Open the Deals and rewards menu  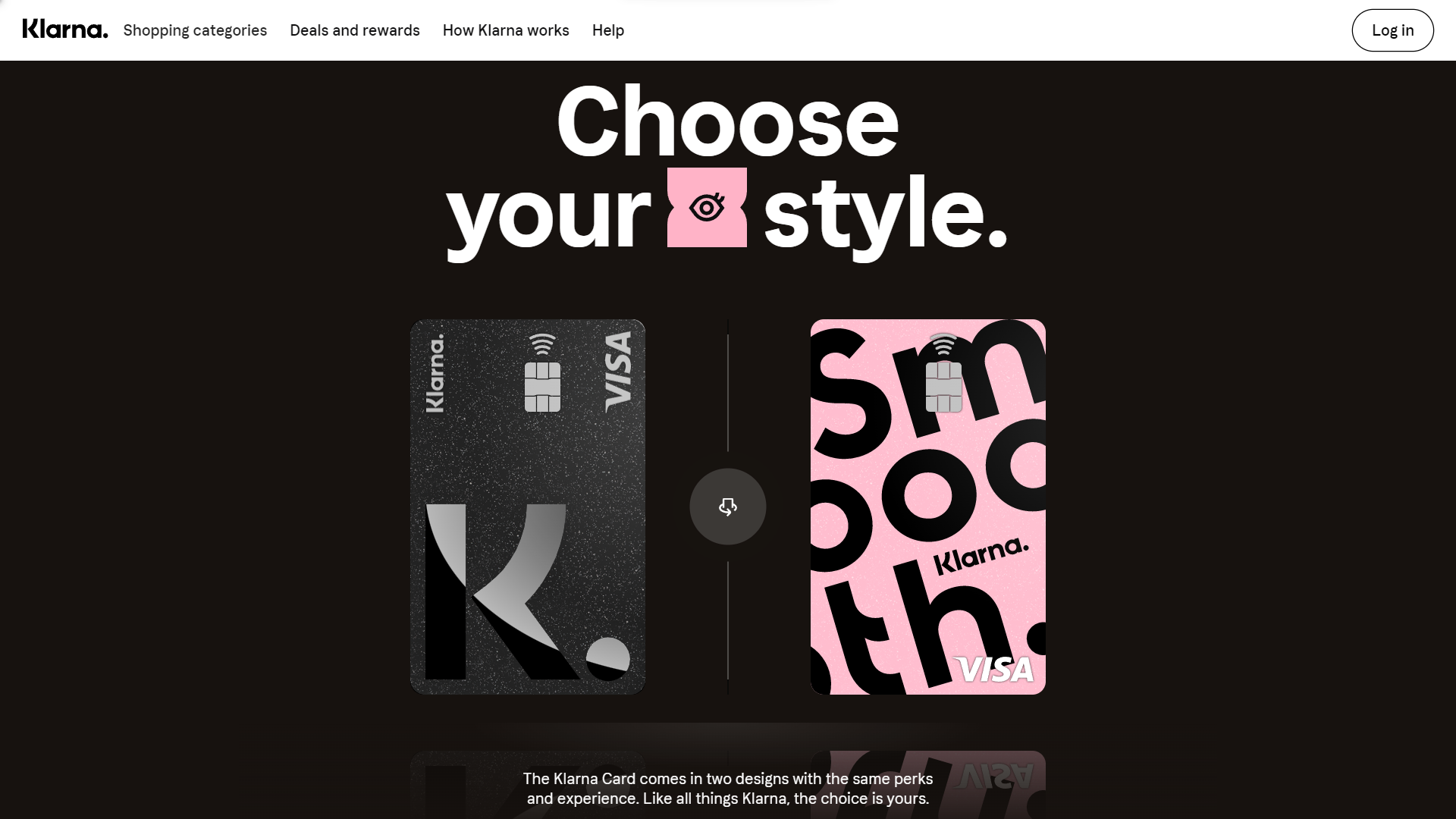[x=355, y=30]
